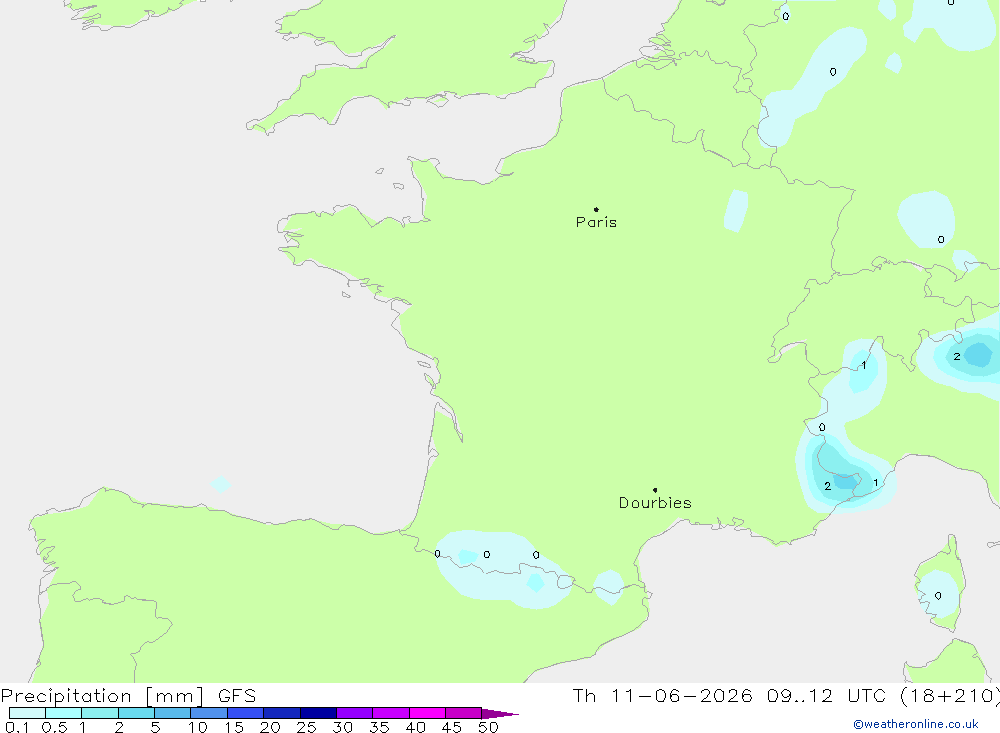Select the 0.1 mm legend color swatch
1000x733 pixels.
(x=27, y=713)
